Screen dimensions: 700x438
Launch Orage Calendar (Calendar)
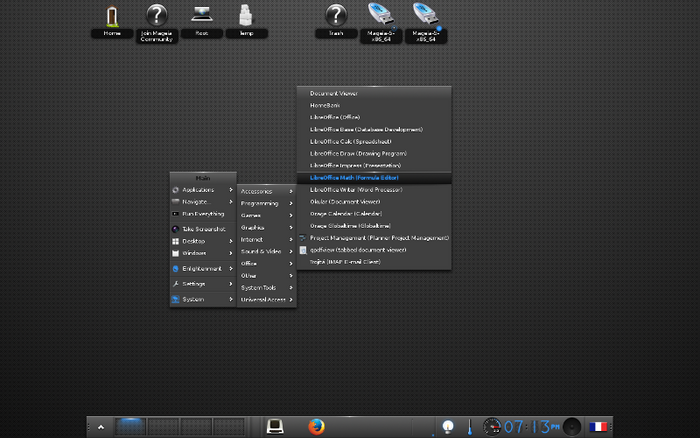tap(374, 214)
